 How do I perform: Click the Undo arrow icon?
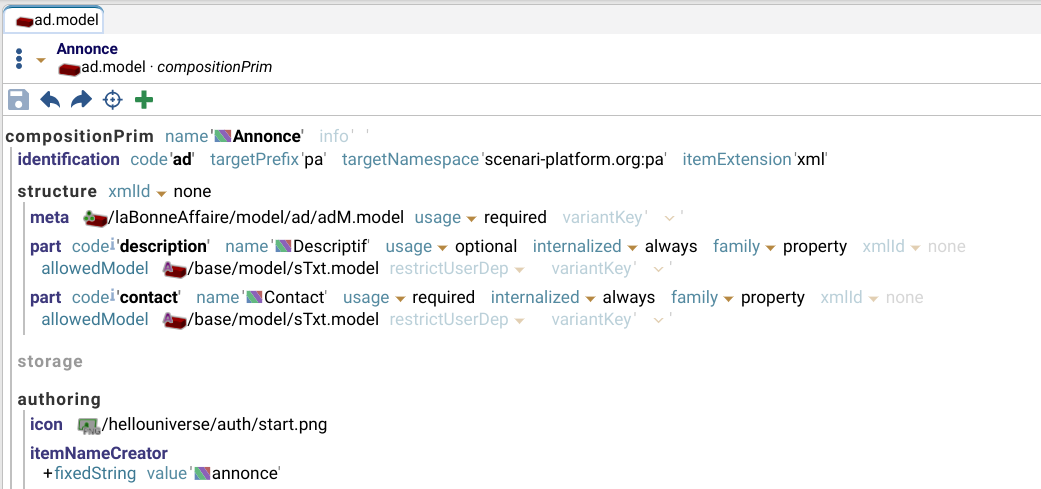(50, 100)
